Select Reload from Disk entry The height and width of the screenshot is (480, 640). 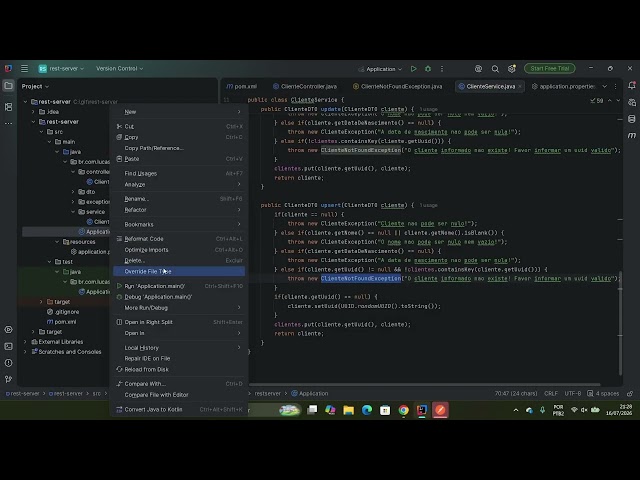179,369
